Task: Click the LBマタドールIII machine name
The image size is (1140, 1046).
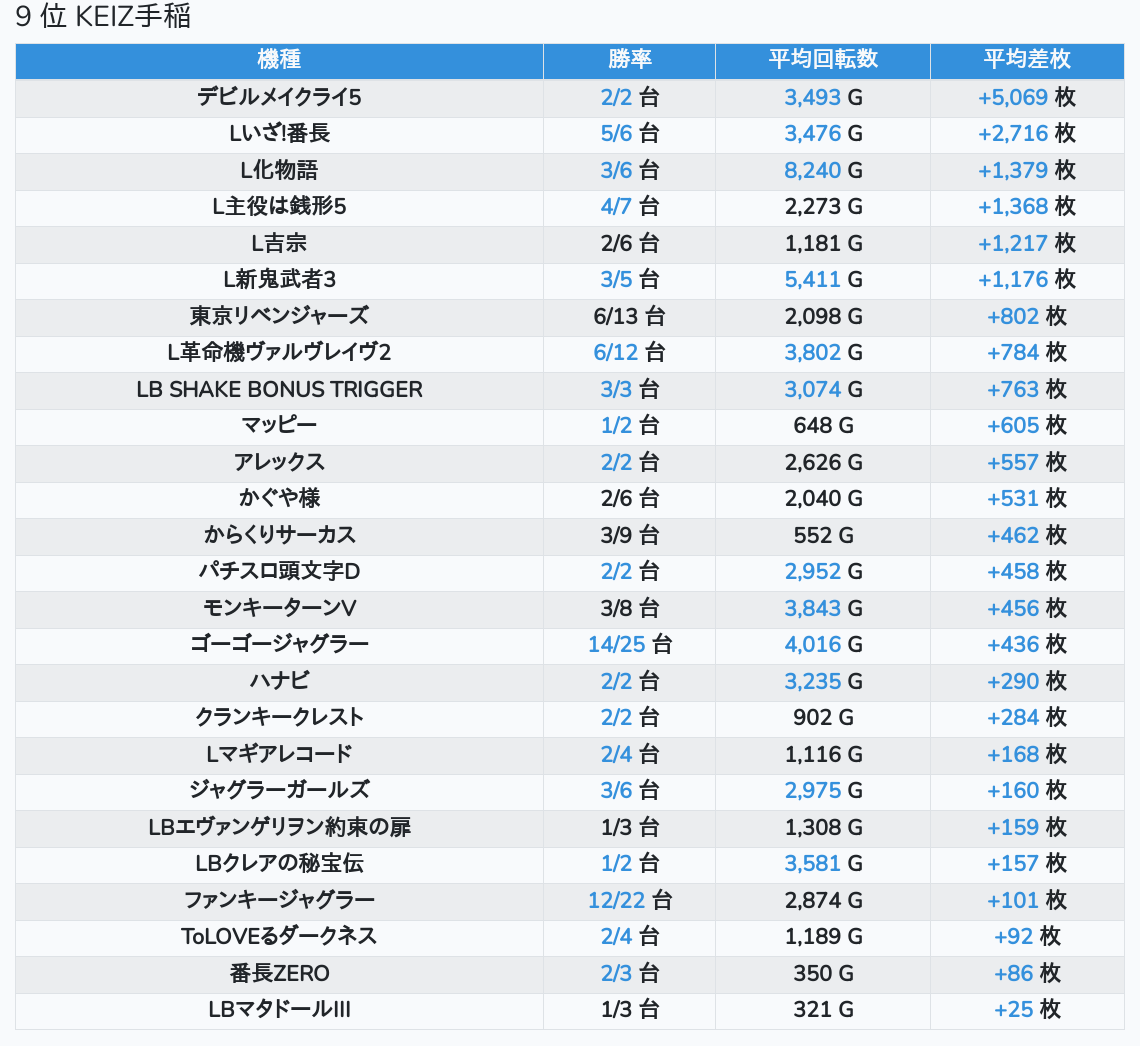Action: (x=279, y=1010)
